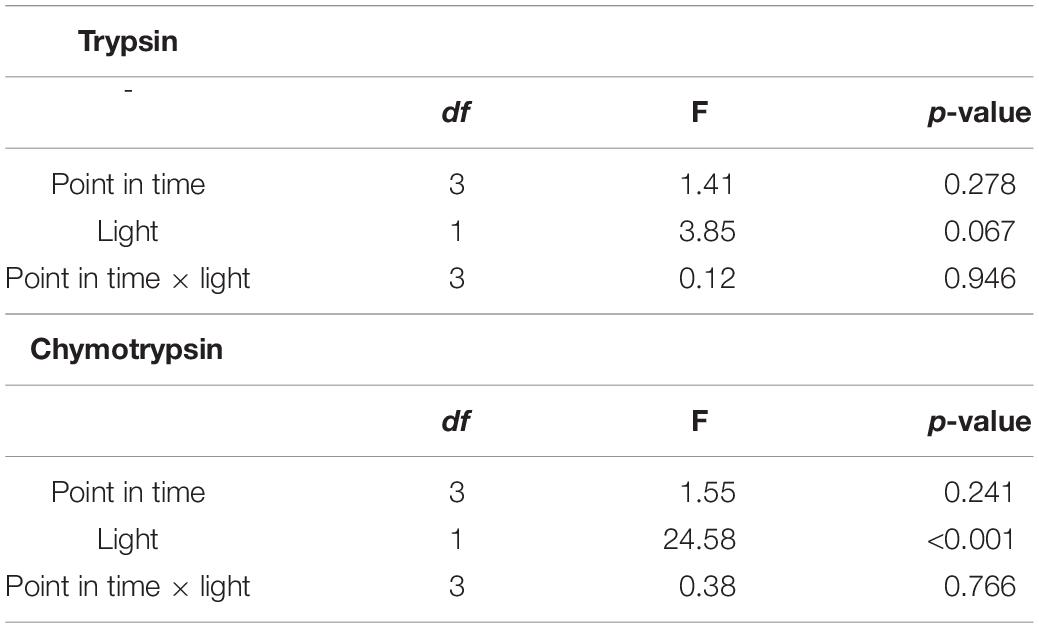Screen dimensions: 1039x628
Task: Click the Trypsin Light row label
Action: [x=127, y=233]
